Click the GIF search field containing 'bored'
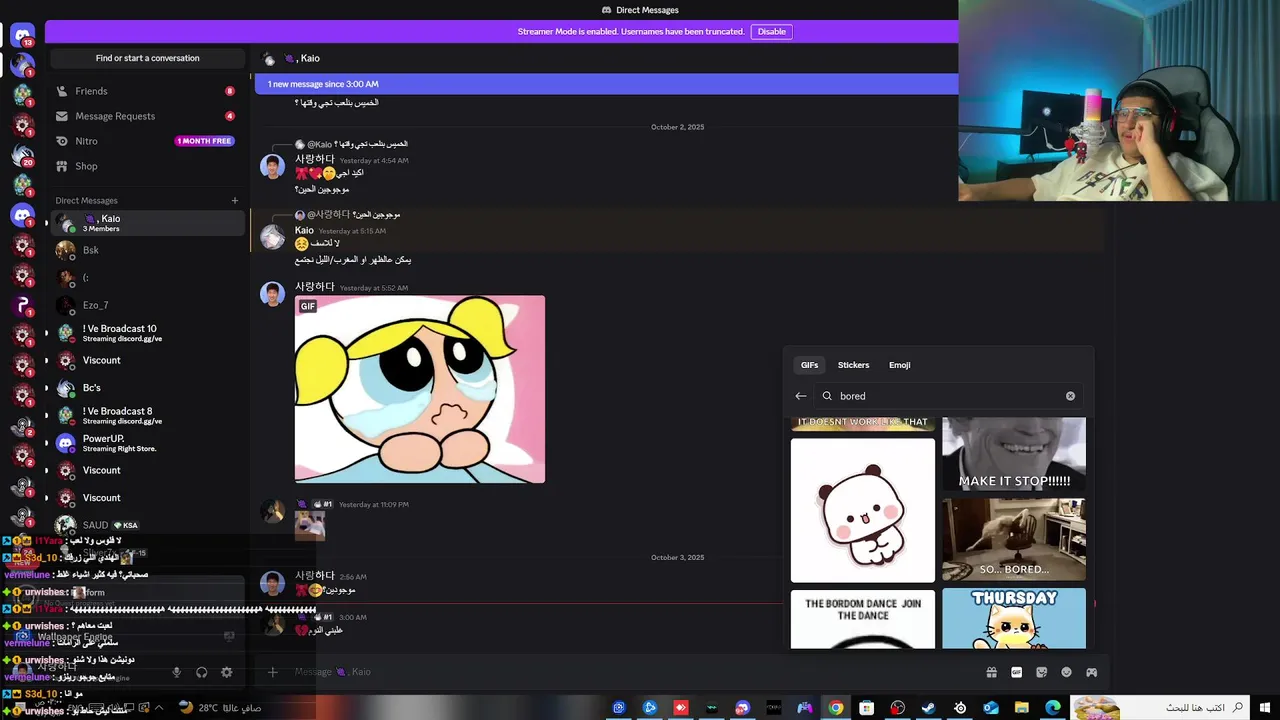This screenshot has width=1280, height=720. (949, 396)
